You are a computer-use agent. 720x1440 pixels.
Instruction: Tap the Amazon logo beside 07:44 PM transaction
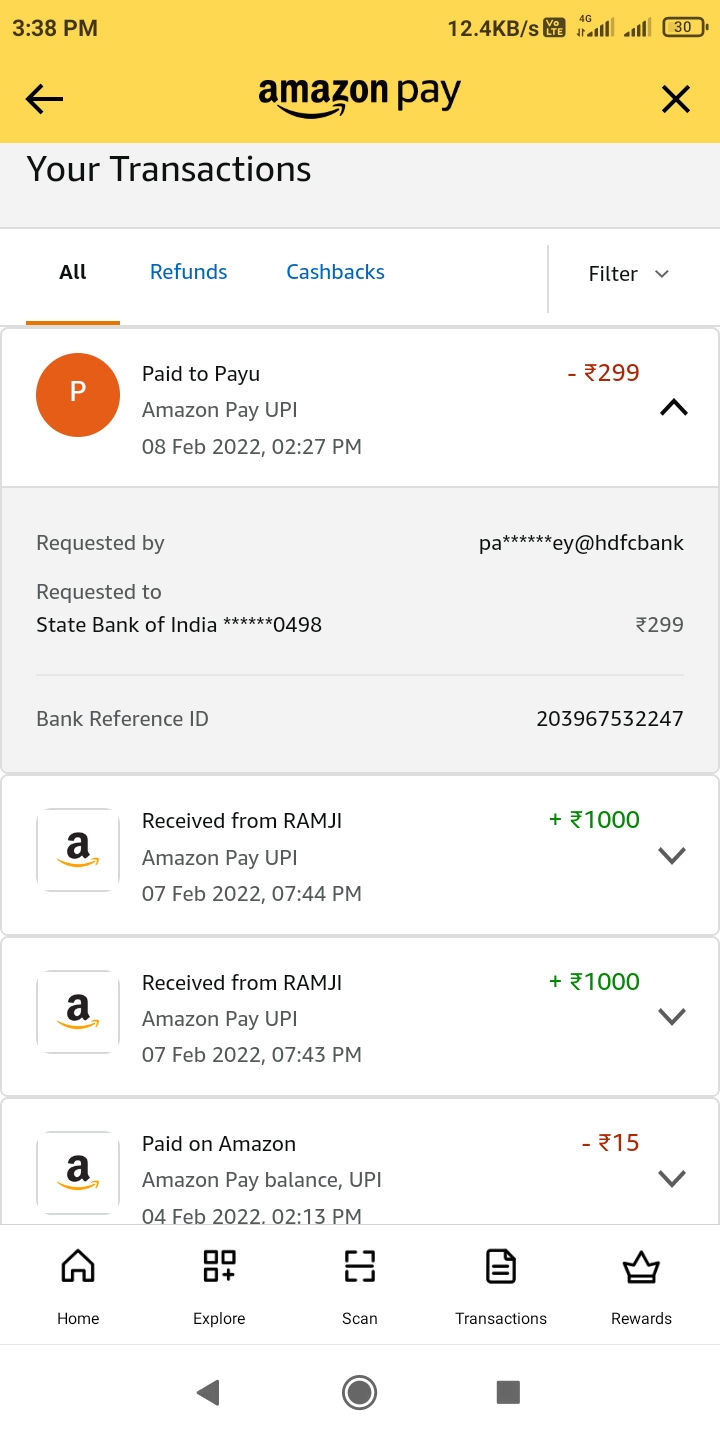click(x=78, y=850)
